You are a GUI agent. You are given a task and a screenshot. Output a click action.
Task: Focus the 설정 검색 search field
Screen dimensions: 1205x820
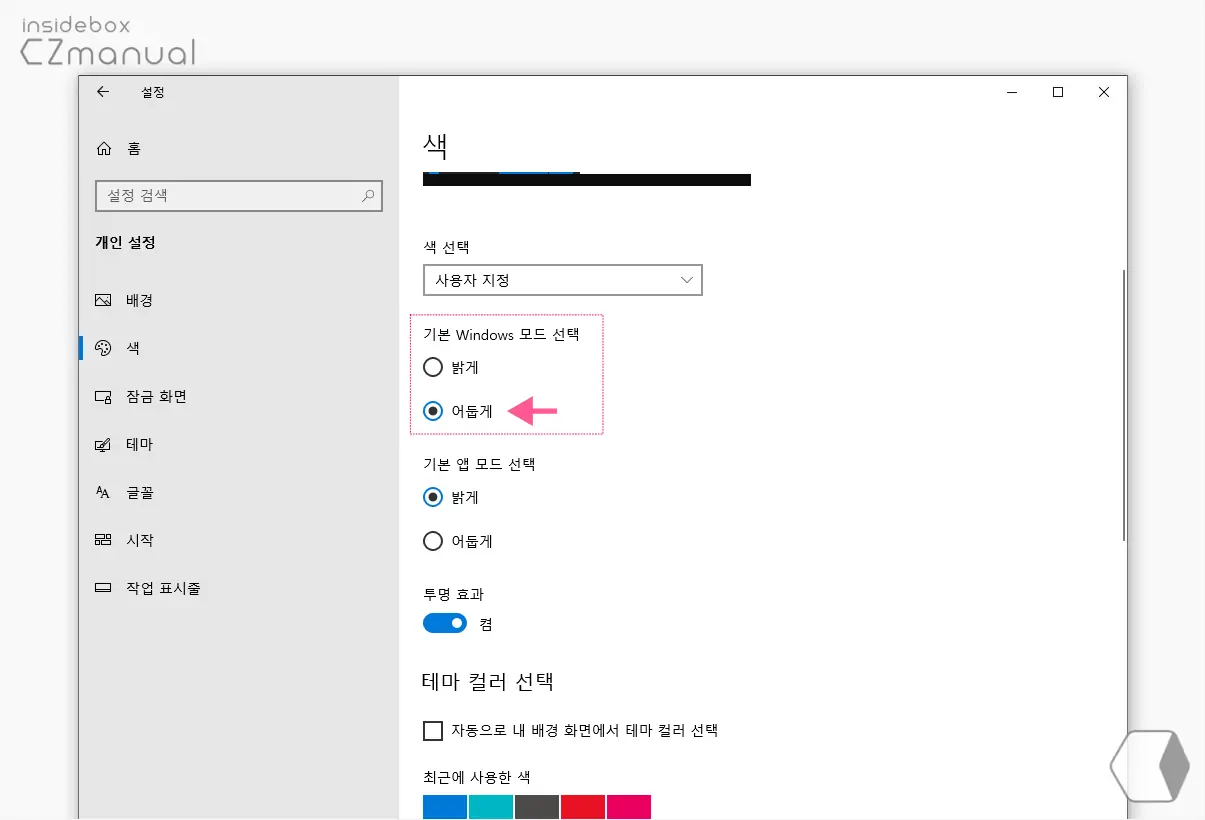click(x=239, y=196)
